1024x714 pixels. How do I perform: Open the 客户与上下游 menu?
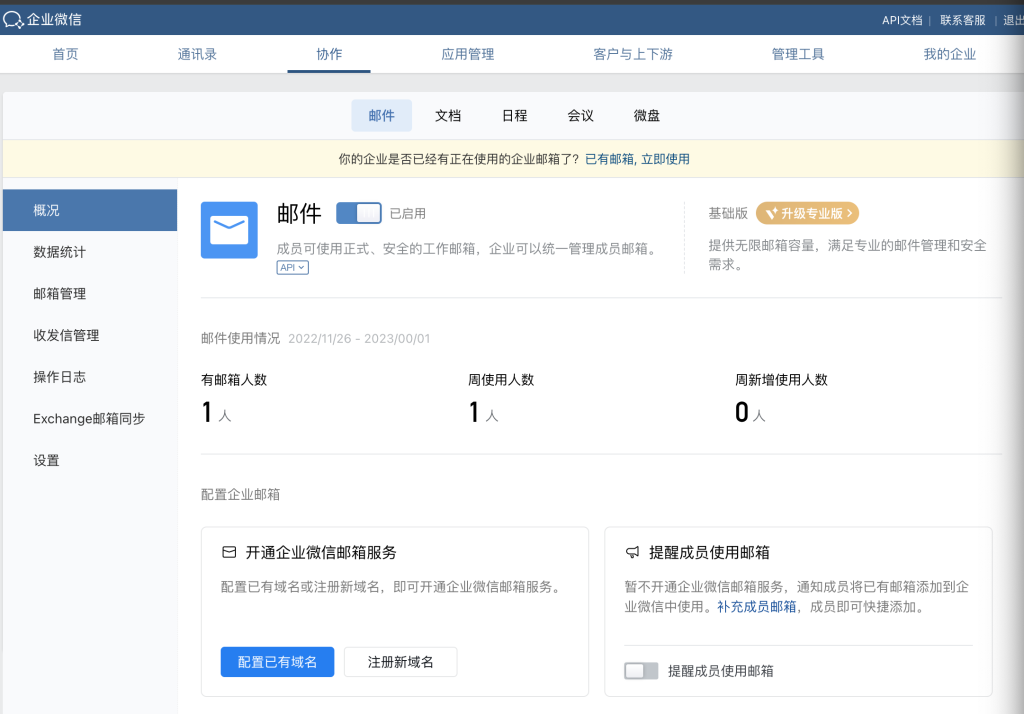632,55
